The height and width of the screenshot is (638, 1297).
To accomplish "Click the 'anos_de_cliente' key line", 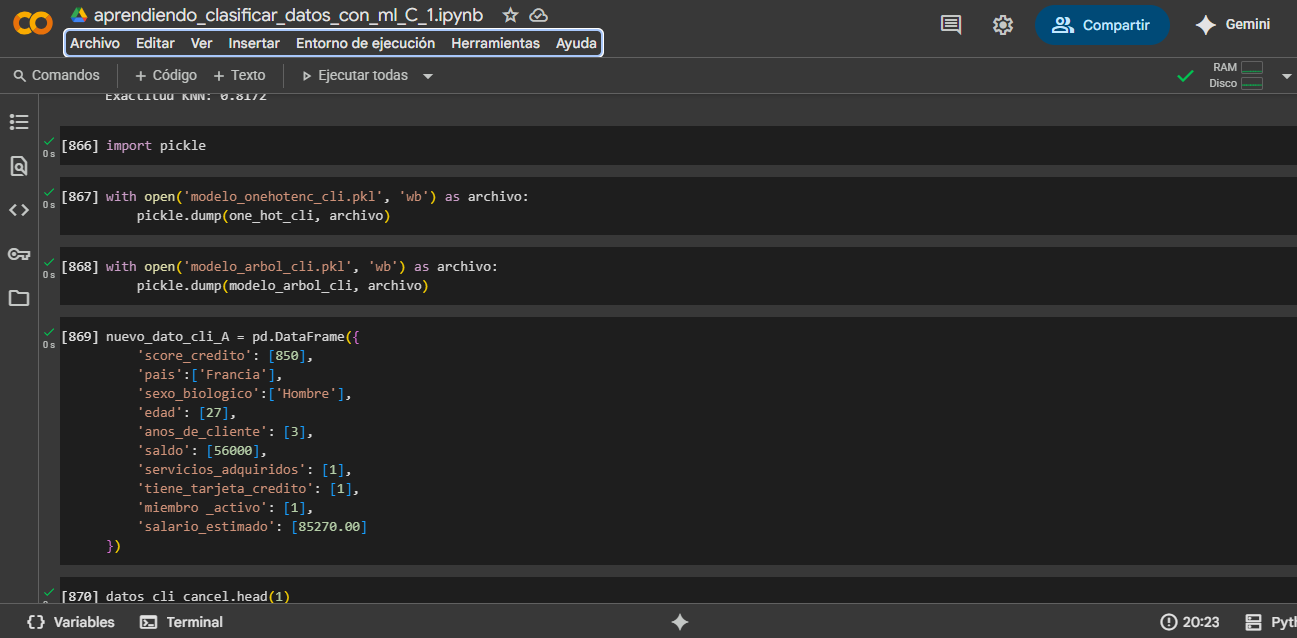I will [x=226, y=431].
